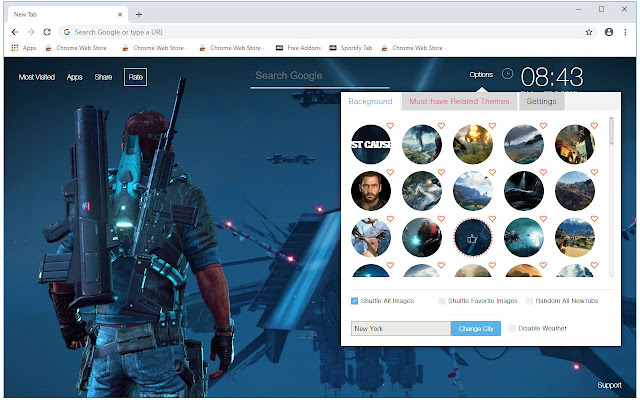This screenshot has height=400, width=640.
Task: Close the New Tab browser tab
Action: pyautogui.click(x=120, y=14)
